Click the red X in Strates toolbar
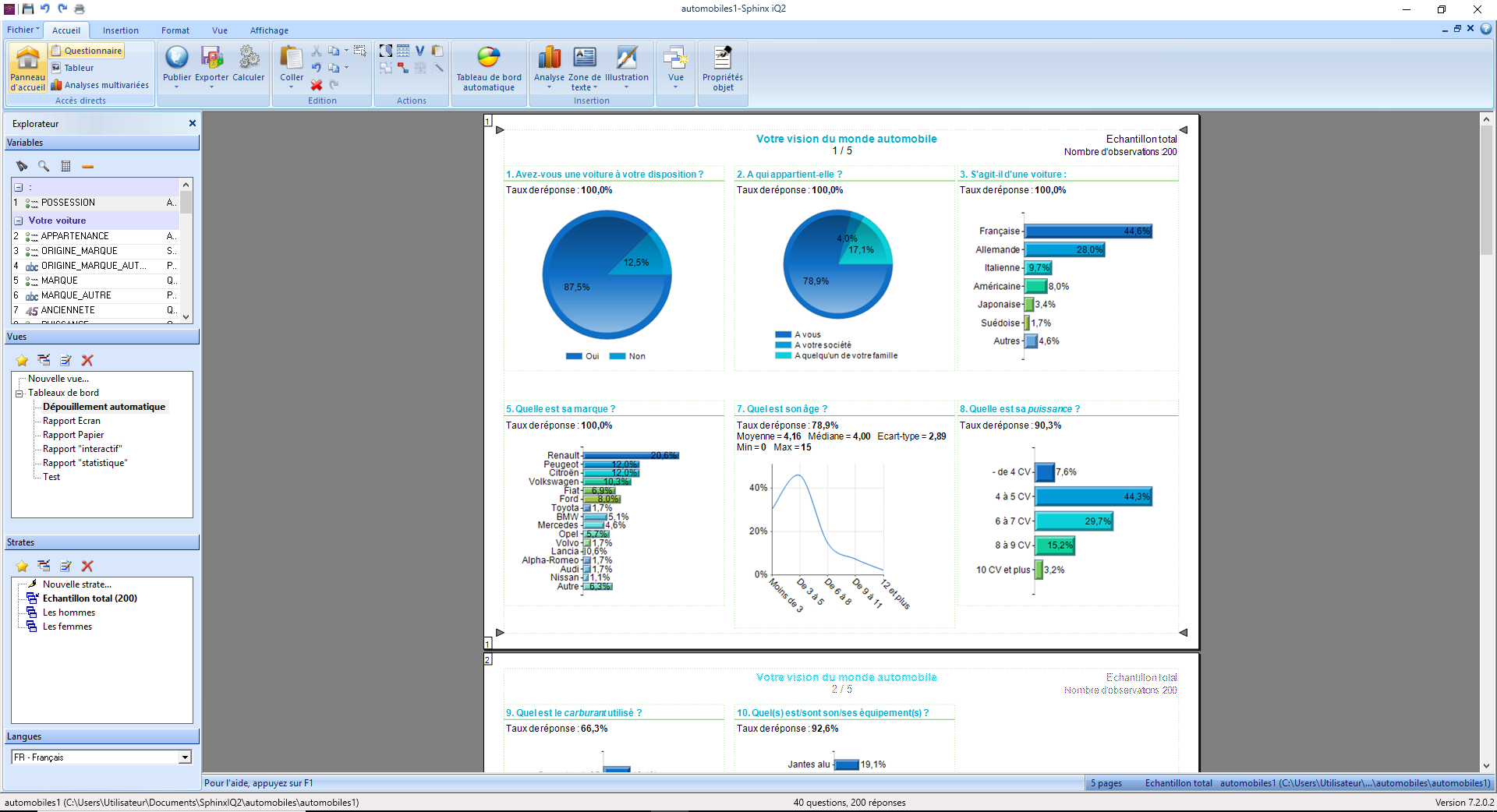Screen dimensions: 1497x812 [87, 566]
